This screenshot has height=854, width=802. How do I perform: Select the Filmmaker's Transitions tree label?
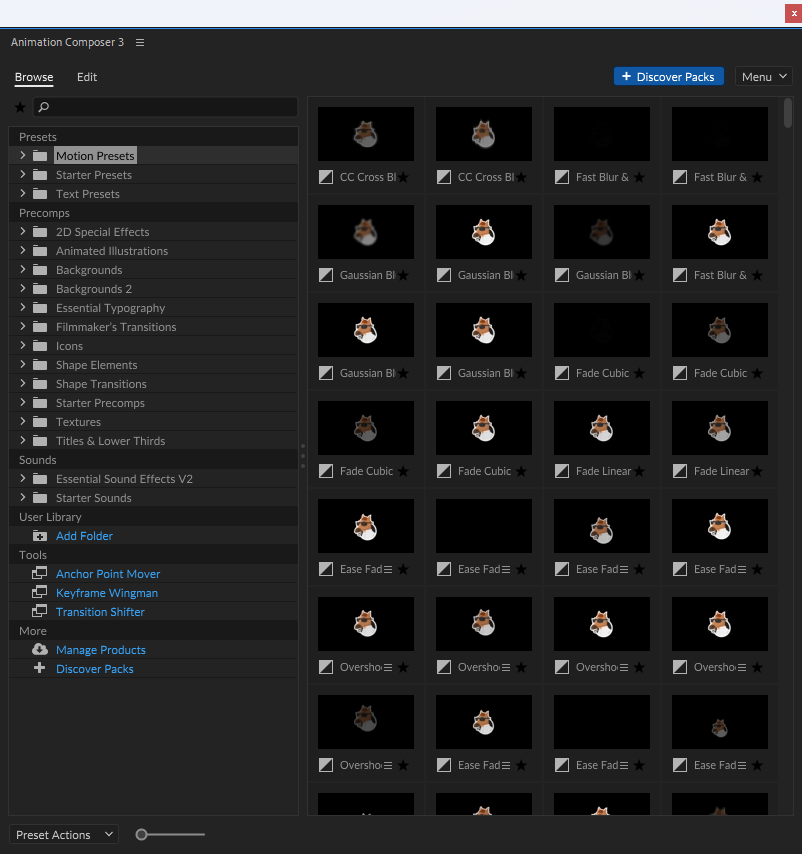[x=116, y=327]
